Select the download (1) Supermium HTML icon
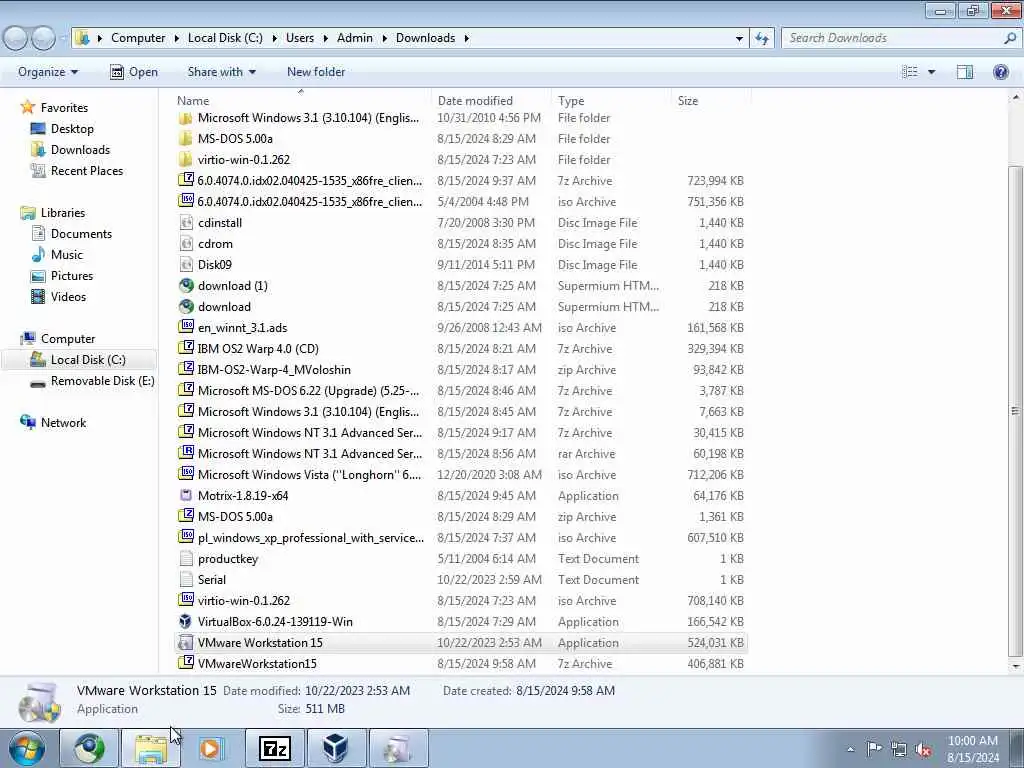The height and width of the screenshot is (768, 1024). point(185,285)
